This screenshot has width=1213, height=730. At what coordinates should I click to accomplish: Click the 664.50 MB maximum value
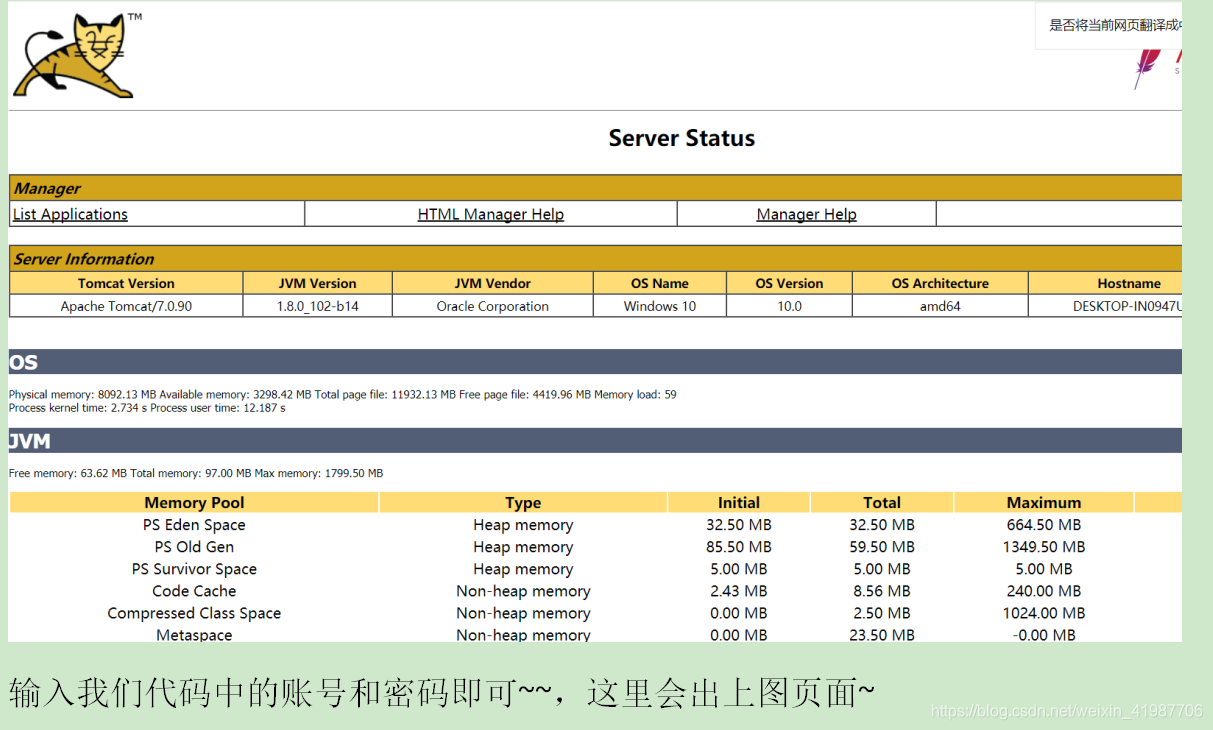click(1044, 525)
